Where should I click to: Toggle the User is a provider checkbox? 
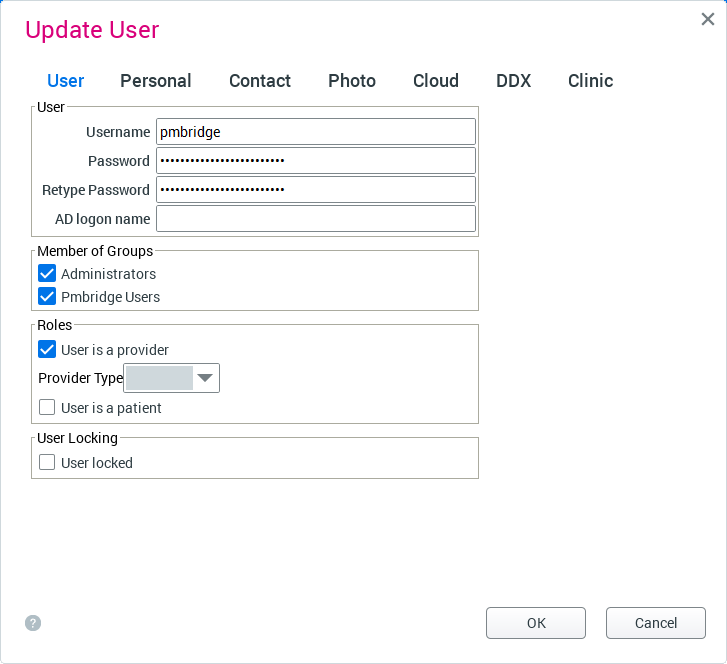[47, 350]
